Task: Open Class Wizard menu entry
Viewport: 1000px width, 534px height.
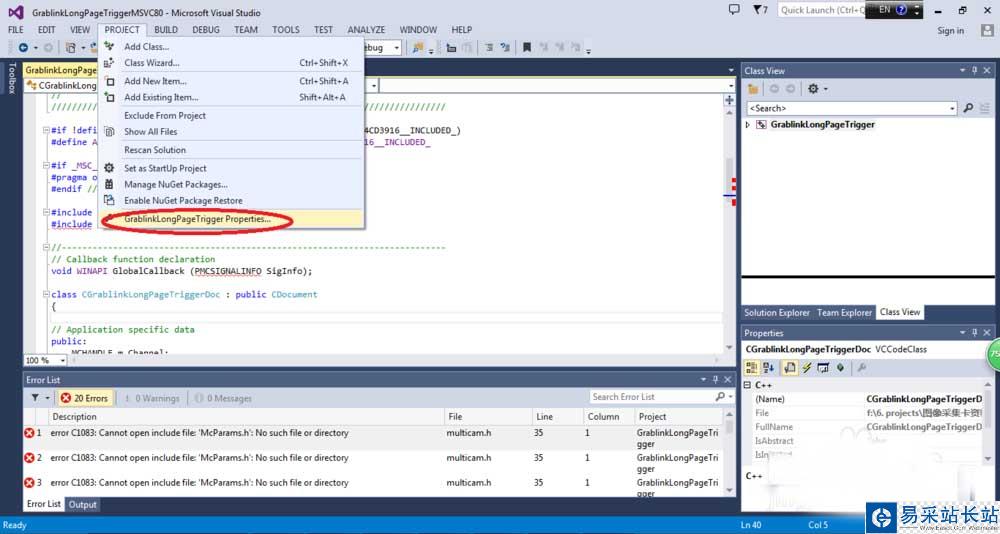Action: pyautogui.click(x=232, y=63)
